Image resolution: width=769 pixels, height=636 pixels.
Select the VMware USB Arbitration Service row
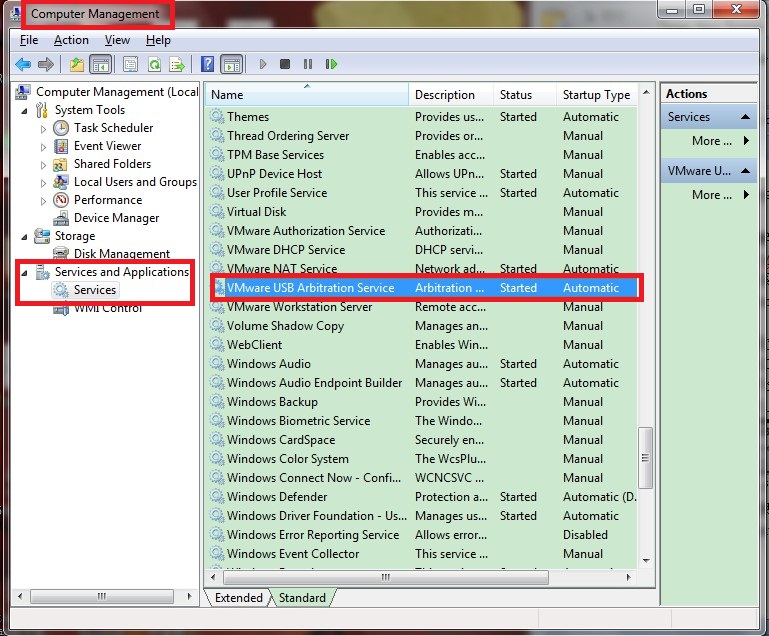[x=426, y=288]
